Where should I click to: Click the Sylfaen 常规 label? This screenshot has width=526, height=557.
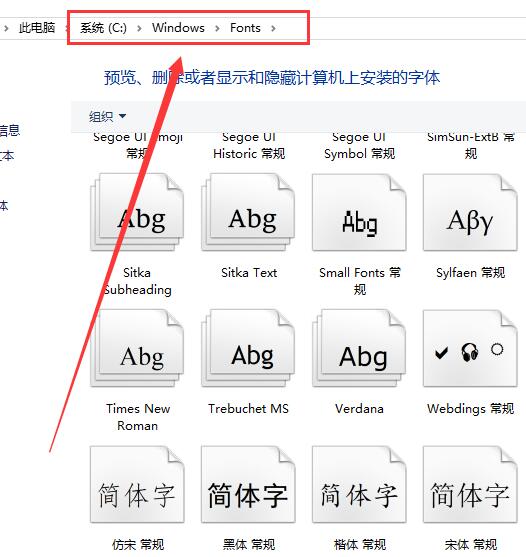470,273
